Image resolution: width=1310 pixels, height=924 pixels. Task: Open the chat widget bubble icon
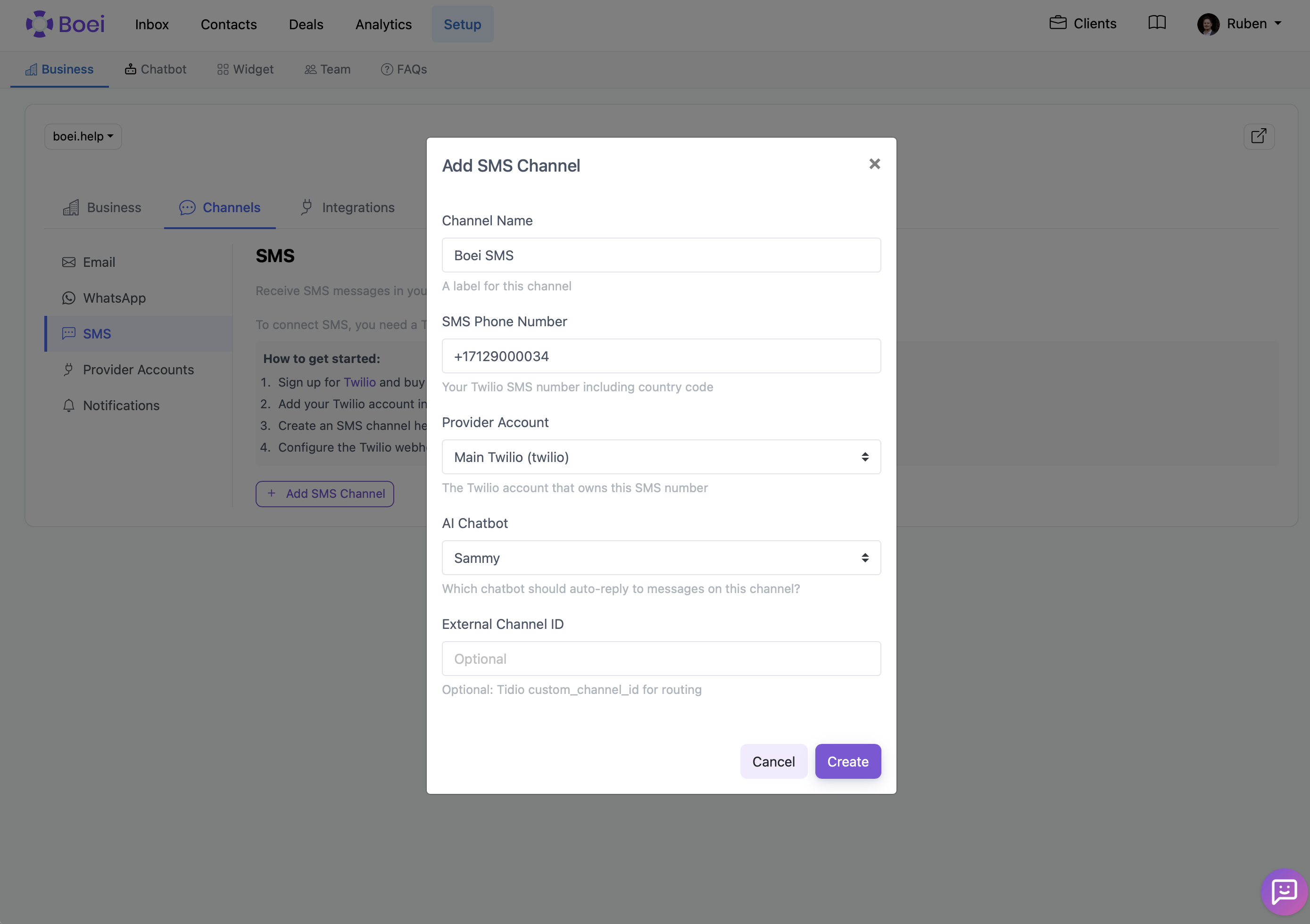pos(1284,891)
